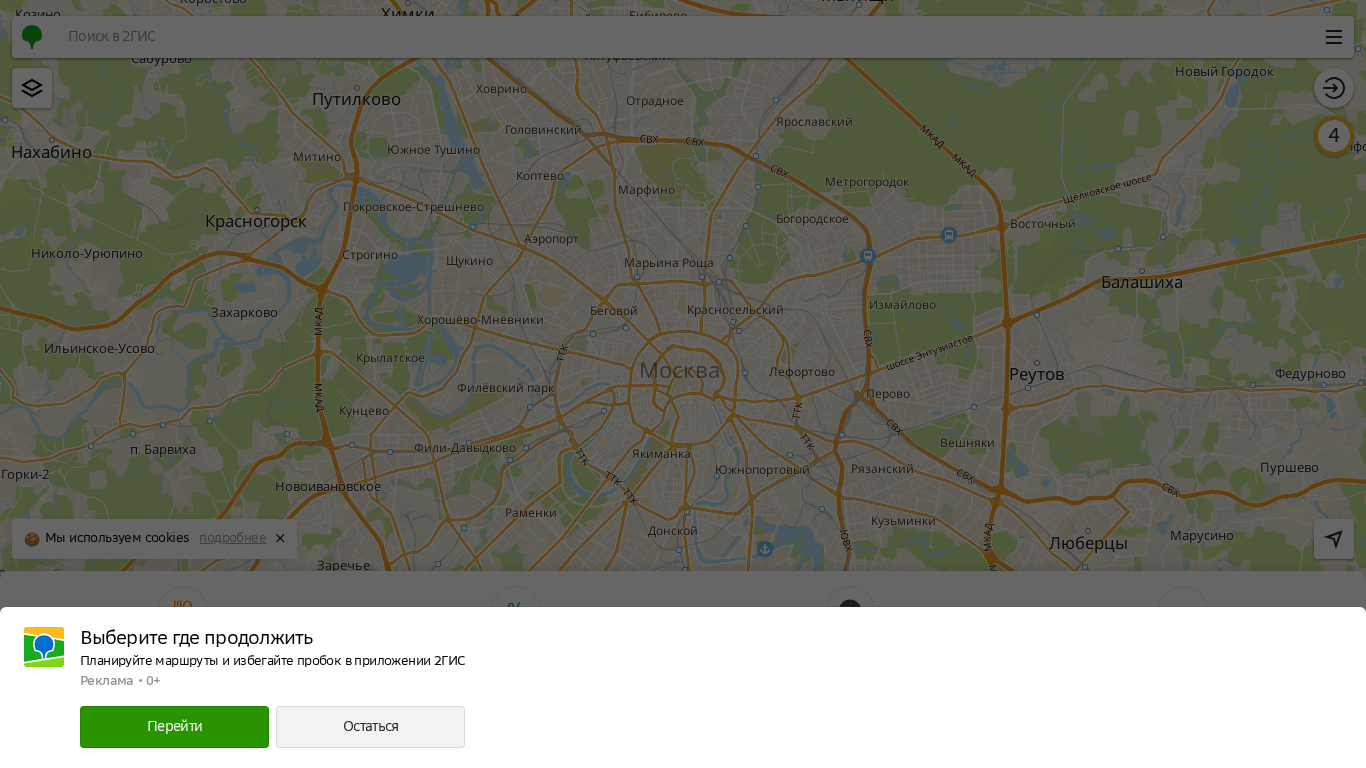Click the 'Реклама • 0+' label
Screen dimensions: 1366x768
click(120, 681)
